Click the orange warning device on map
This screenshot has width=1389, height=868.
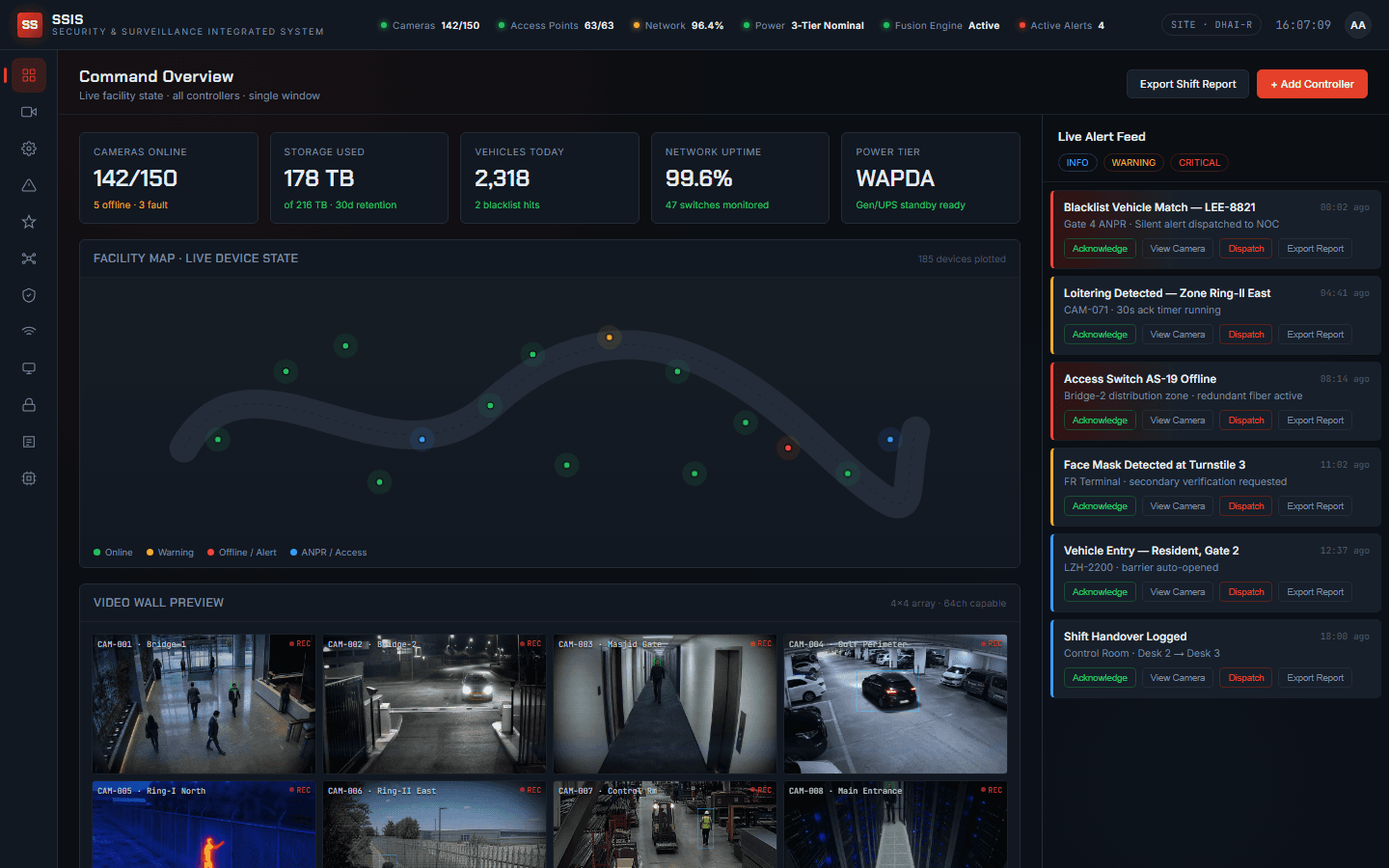coord(609,338)
